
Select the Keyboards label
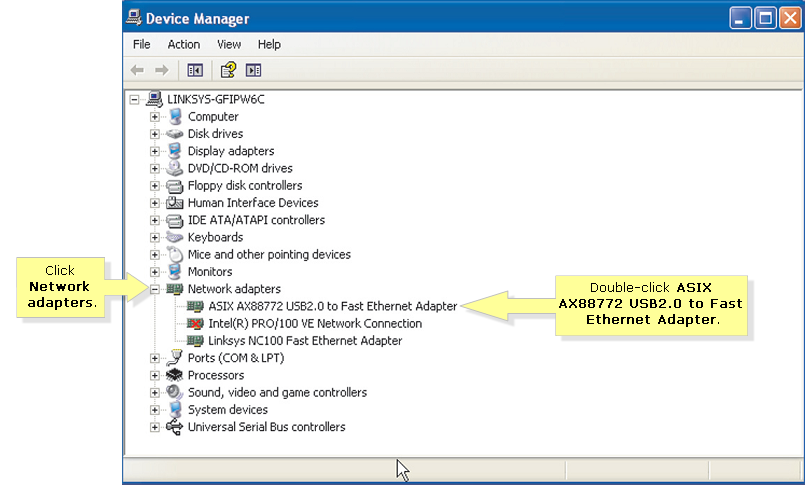click(x=215, y=237)
